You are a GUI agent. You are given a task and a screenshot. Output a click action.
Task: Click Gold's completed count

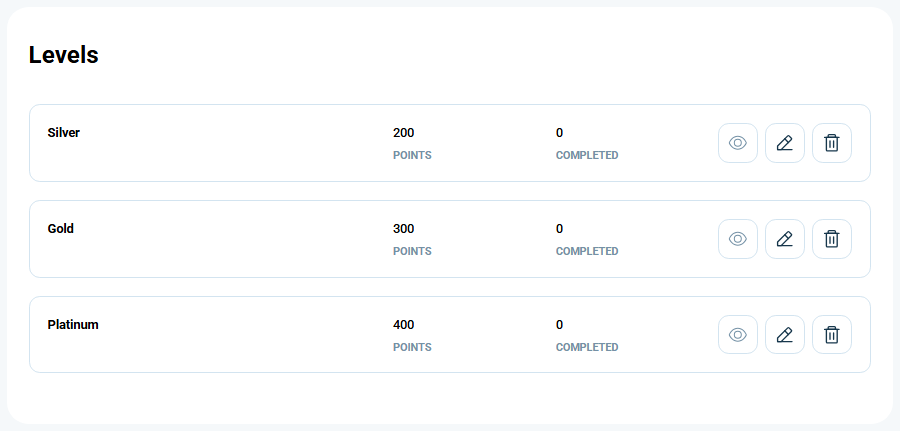click(559, 229)
